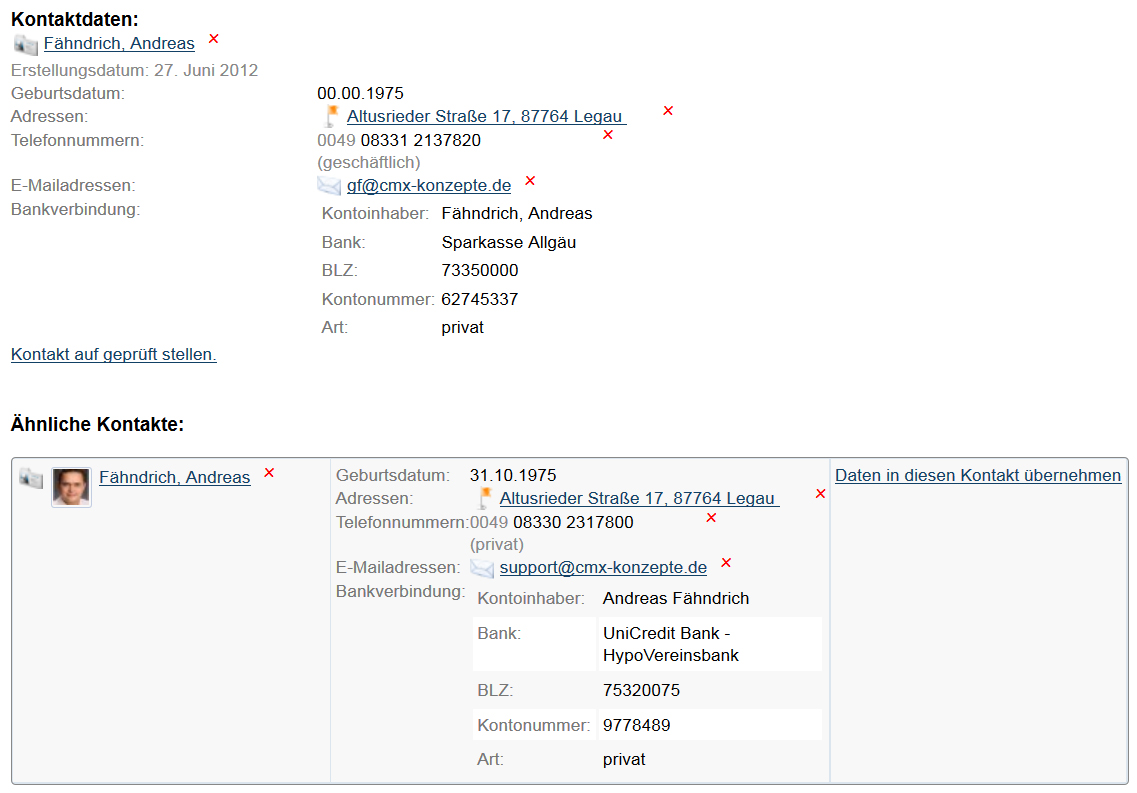Click orange flag icon before top Altusrieder Straße address
Image resolution: width=1137 pixels, height=793 pixels.
point(332,116)
